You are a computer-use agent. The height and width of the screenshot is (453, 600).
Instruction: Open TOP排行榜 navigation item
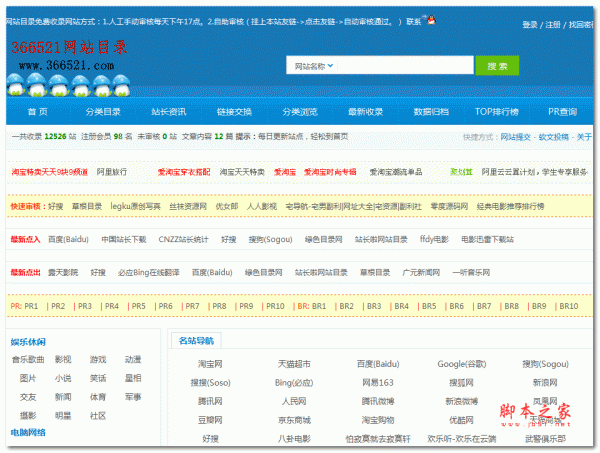(x=497, y=112)
